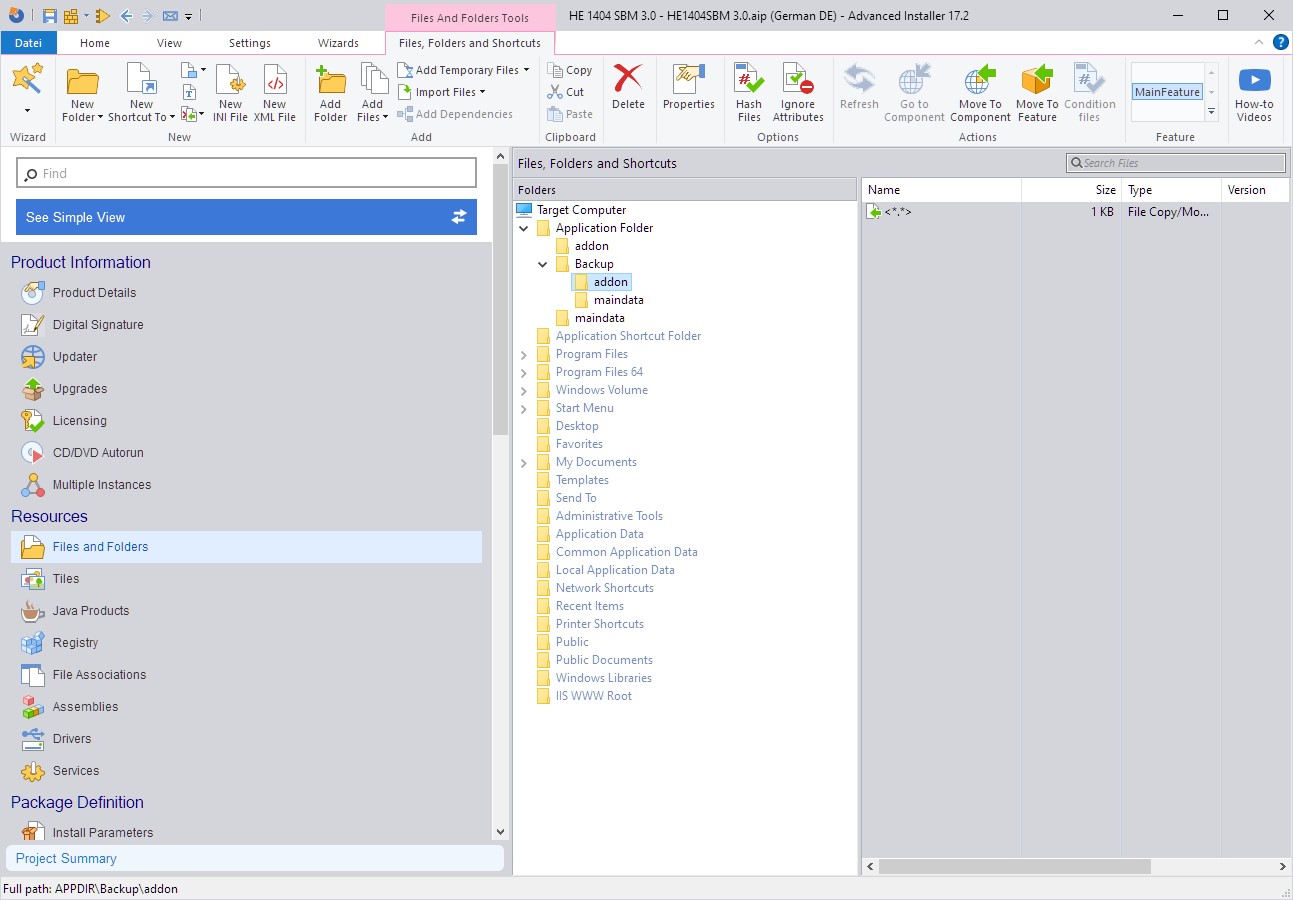The image size is (1293, 900).
Task: Switch to the Home tab
Action: pos(95,43)
